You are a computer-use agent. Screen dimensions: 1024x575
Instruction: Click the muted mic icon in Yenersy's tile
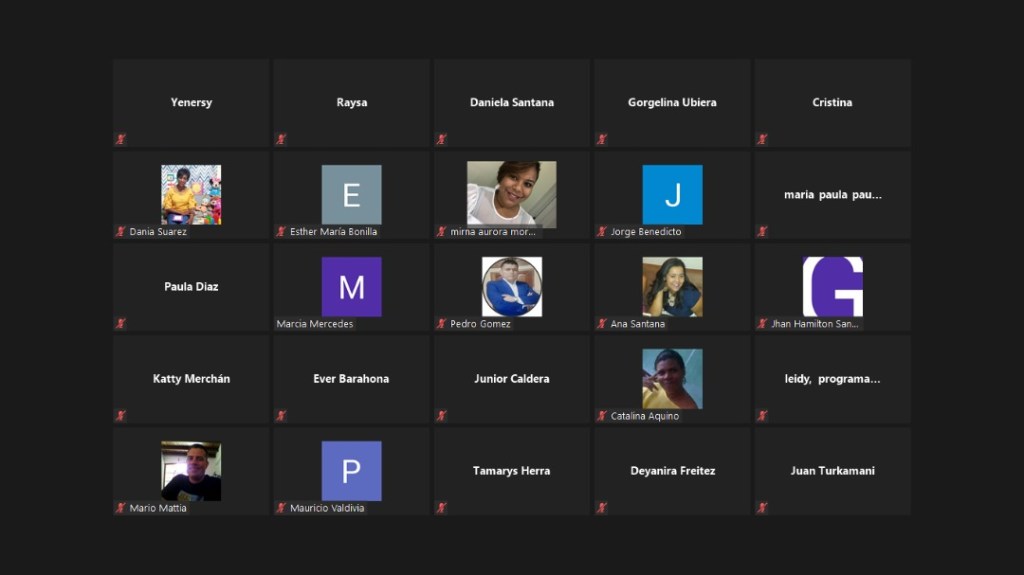121,139
